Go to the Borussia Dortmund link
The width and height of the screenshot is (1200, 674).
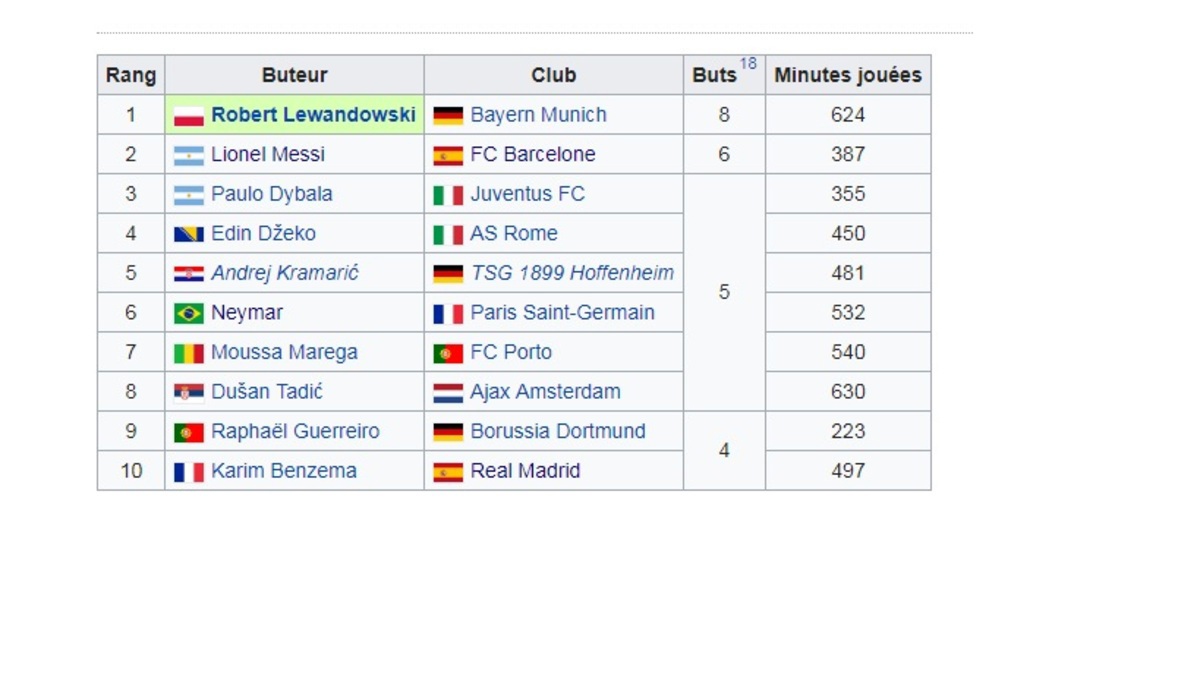[558, 432]
